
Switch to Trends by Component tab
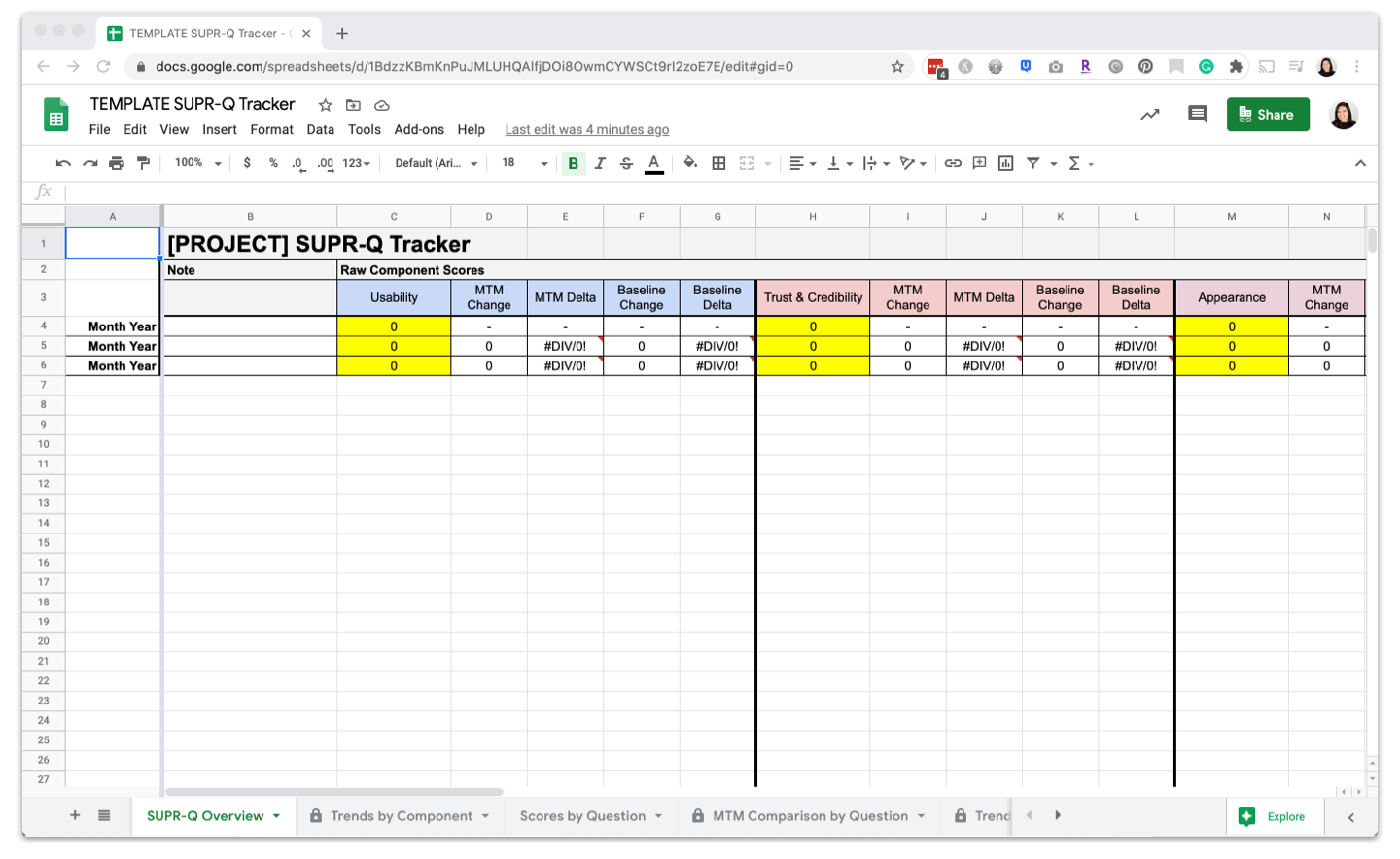[x=401, y=816]
